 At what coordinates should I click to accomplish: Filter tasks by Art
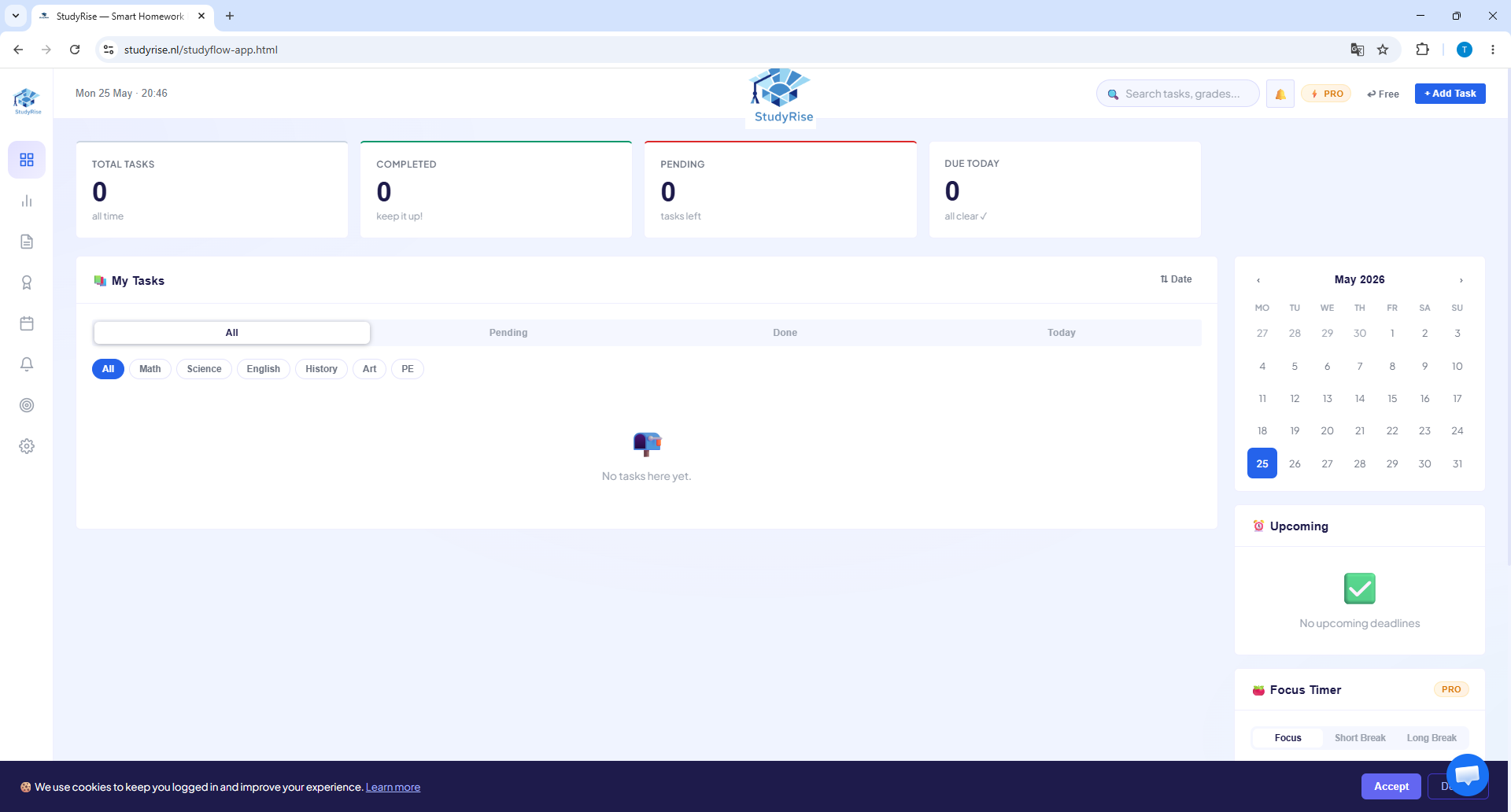(369, 369)
